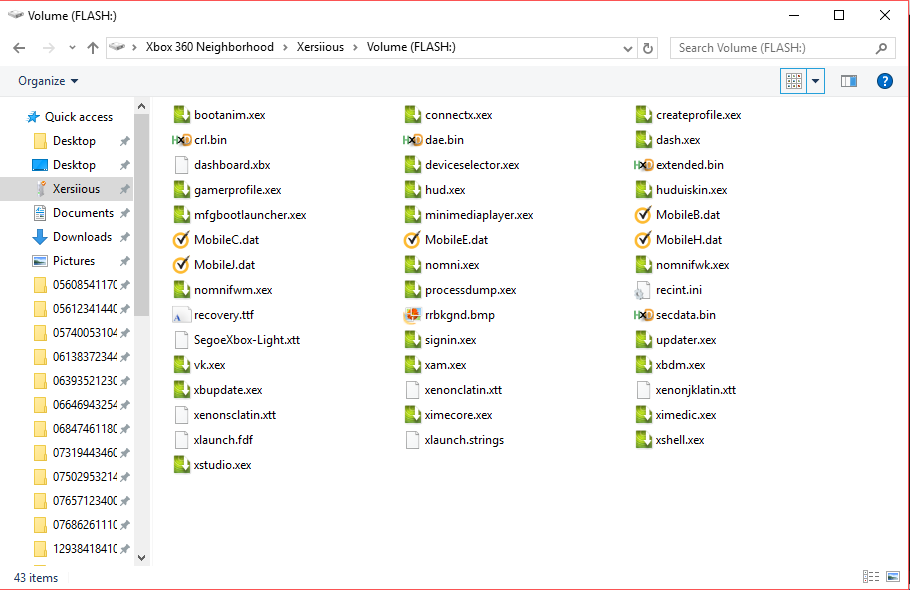Click the MobileC.dat checkmark icon
Viewport: 910px width, 590px height.
tap(181, 240)
